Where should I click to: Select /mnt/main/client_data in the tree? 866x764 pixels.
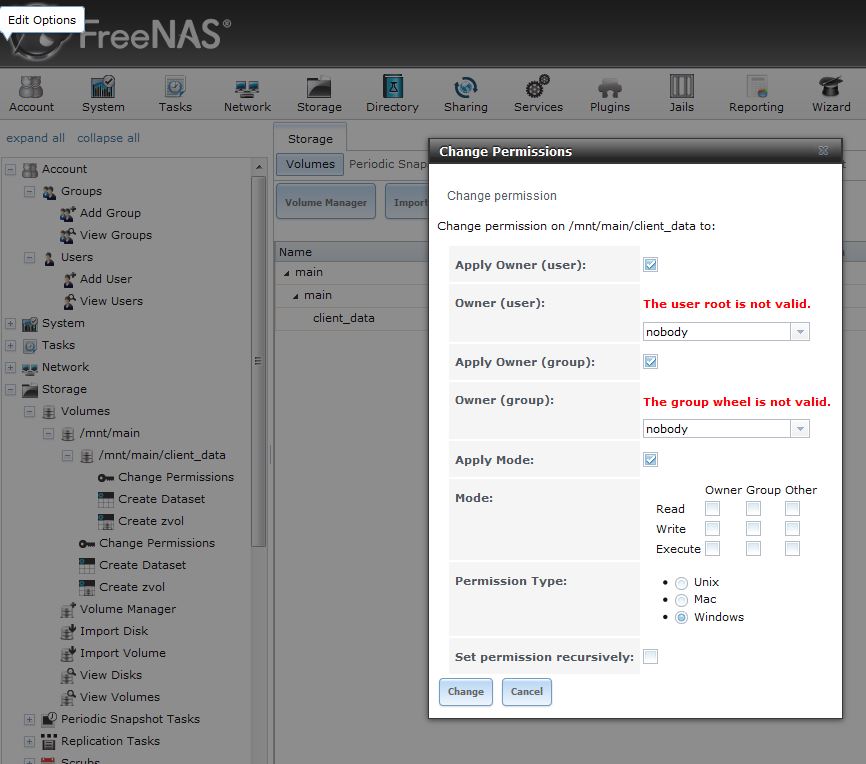coord(162,455)
